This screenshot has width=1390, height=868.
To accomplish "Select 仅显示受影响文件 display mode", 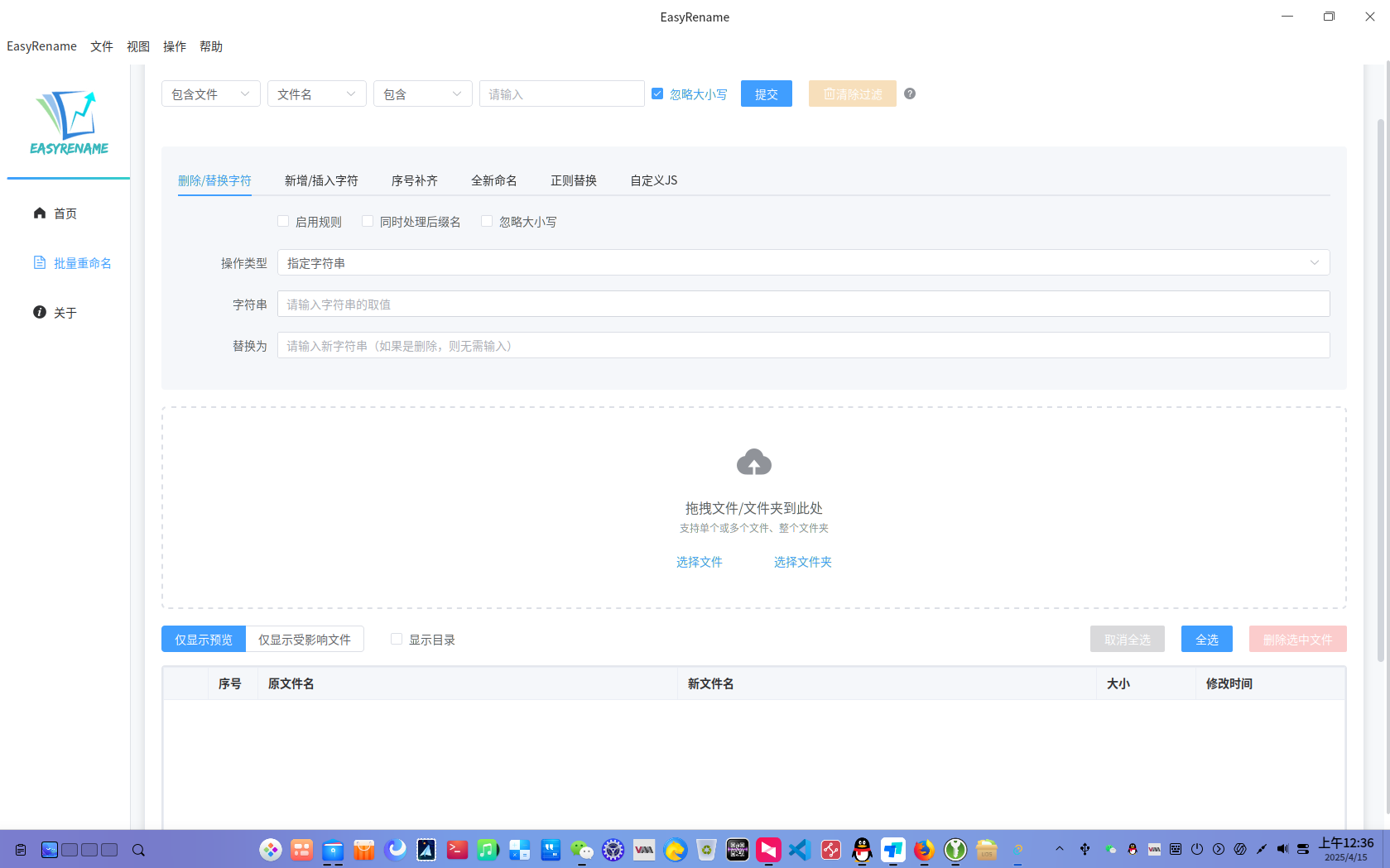I will point(305,639).
